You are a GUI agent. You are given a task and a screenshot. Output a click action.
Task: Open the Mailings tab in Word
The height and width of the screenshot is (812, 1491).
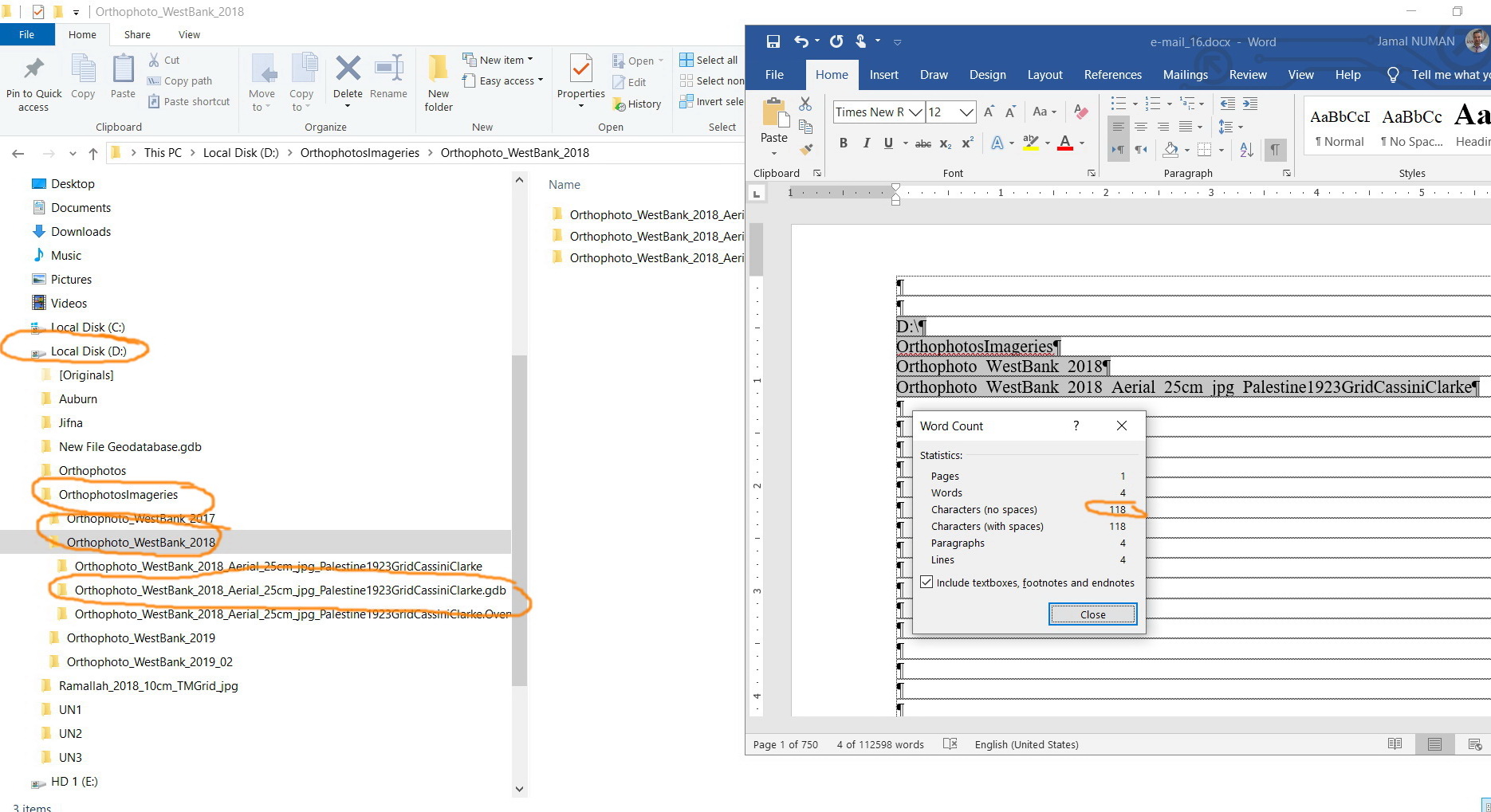pyautogui.click(x=1185, y=75)
